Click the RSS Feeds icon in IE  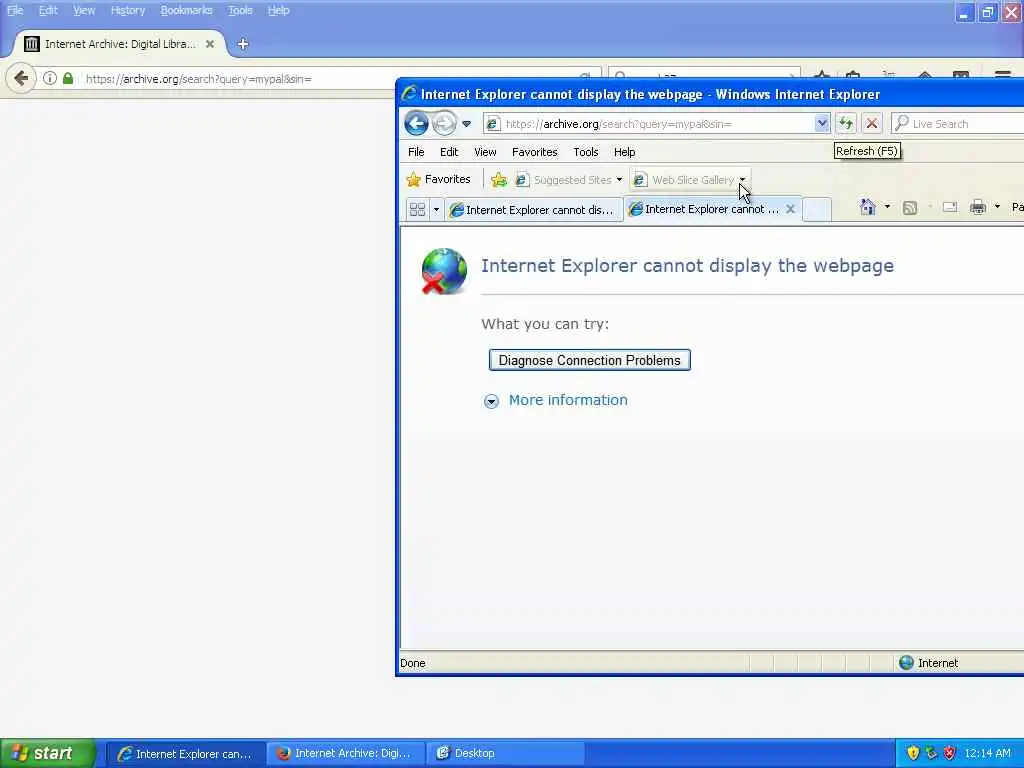910,208
